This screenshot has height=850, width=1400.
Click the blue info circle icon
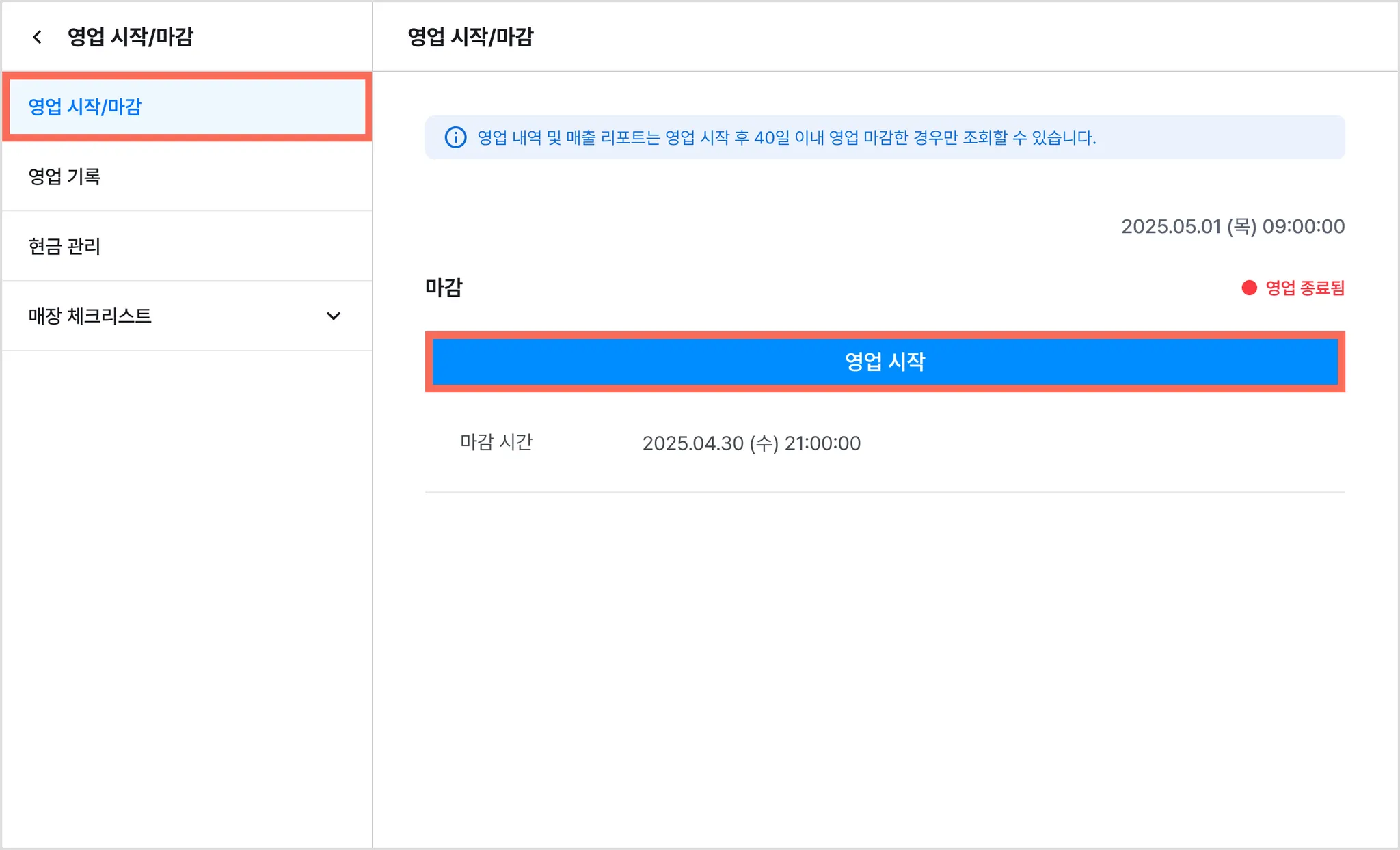pyautogui.click(x=455, y=137)
